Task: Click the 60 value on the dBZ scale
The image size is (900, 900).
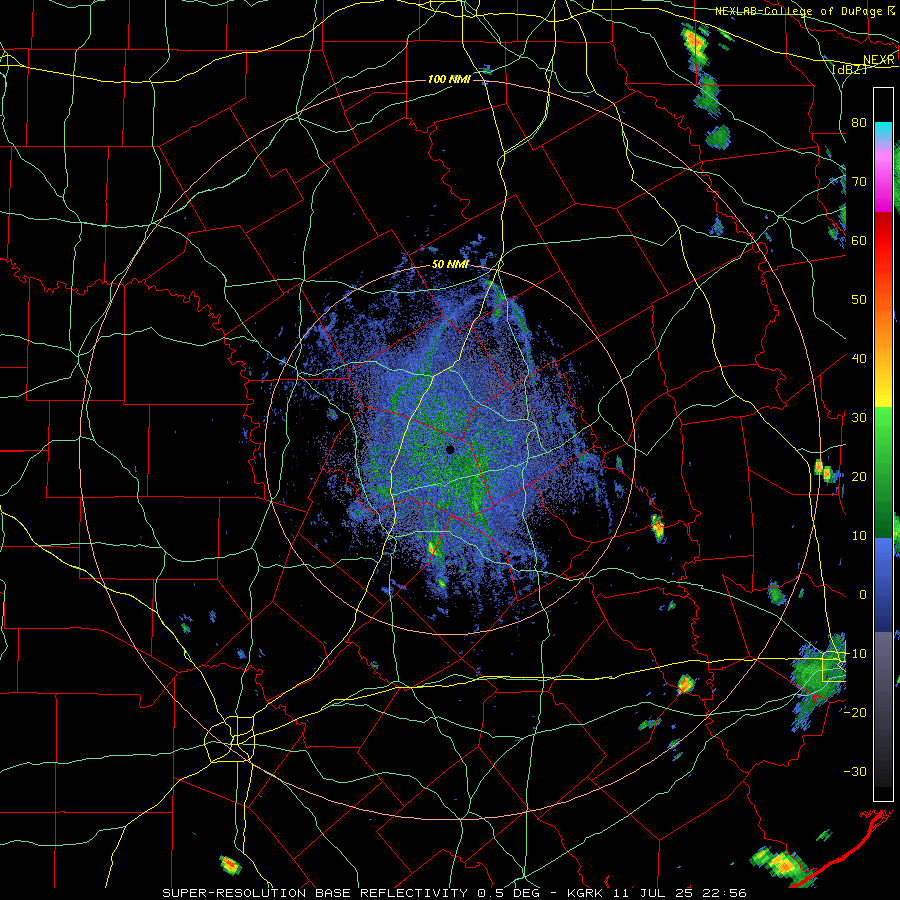Action: click(859, 241)
